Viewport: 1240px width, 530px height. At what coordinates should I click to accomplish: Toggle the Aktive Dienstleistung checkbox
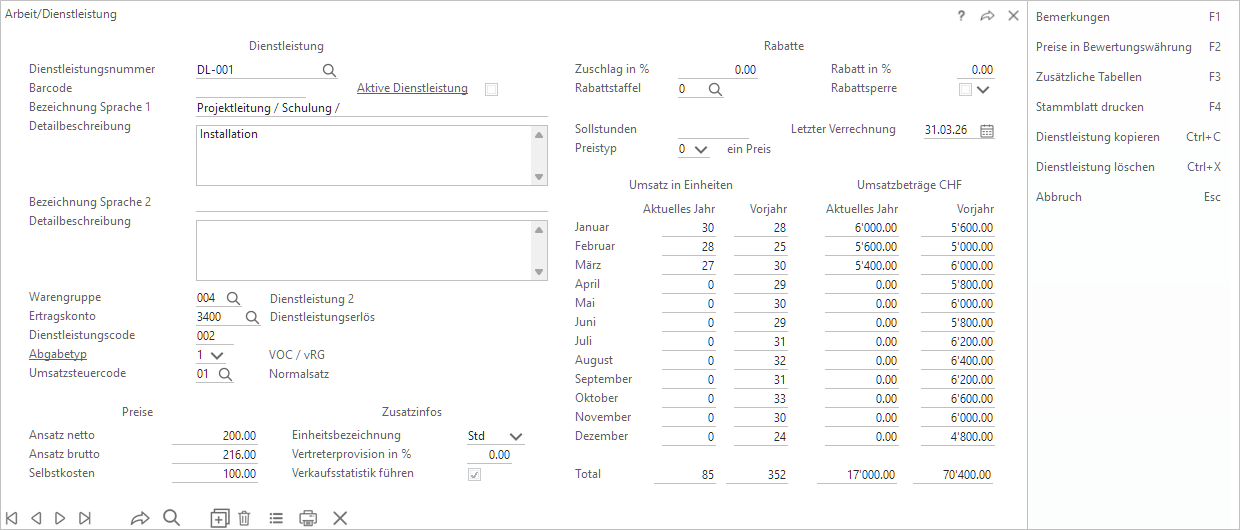(491, 89)
